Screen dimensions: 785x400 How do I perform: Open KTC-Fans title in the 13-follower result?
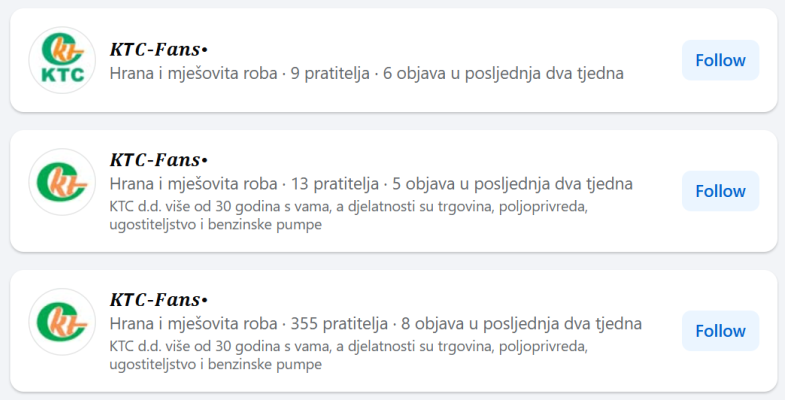click(x=158, y=160)
